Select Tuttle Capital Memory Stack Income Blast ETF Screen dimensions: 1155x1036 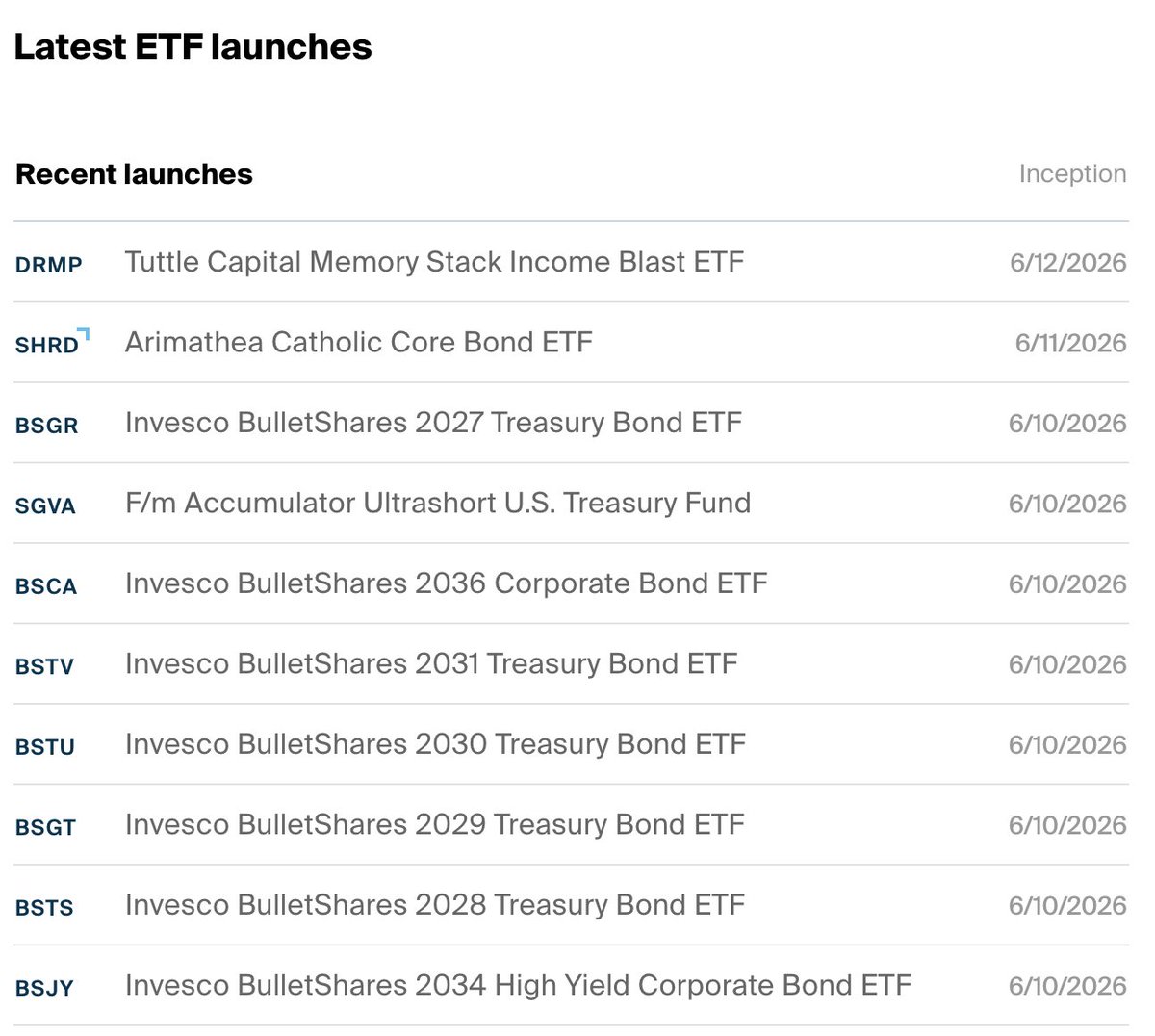(434, 262)
